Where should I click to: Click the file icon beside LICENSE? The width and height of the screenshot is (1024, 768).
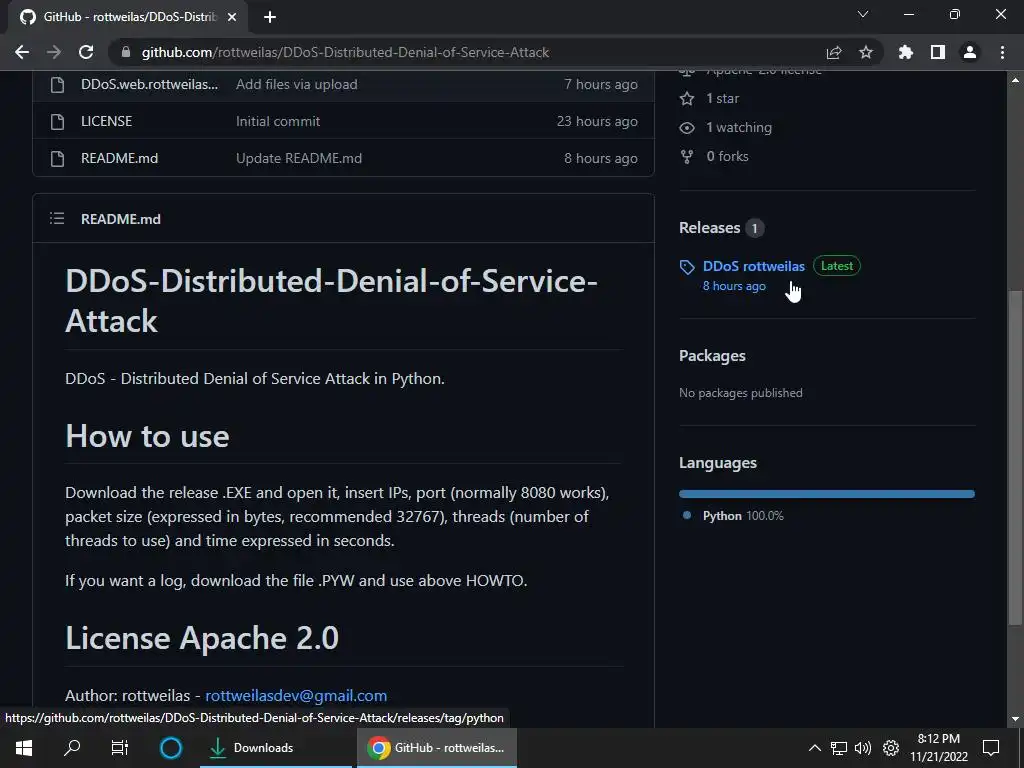click(57, 121)
